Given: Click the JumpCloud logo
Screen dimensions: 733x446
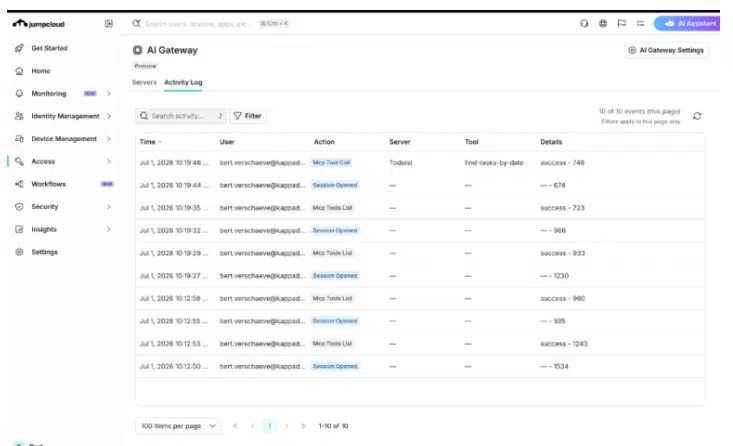Looking at the screenshot, I should click(38, 24).
